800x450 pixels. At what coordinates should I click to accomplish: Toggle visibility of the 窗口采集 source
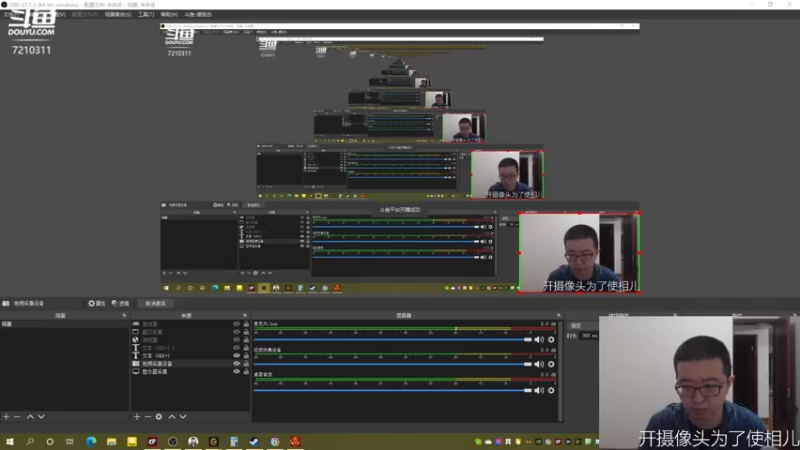236,332
